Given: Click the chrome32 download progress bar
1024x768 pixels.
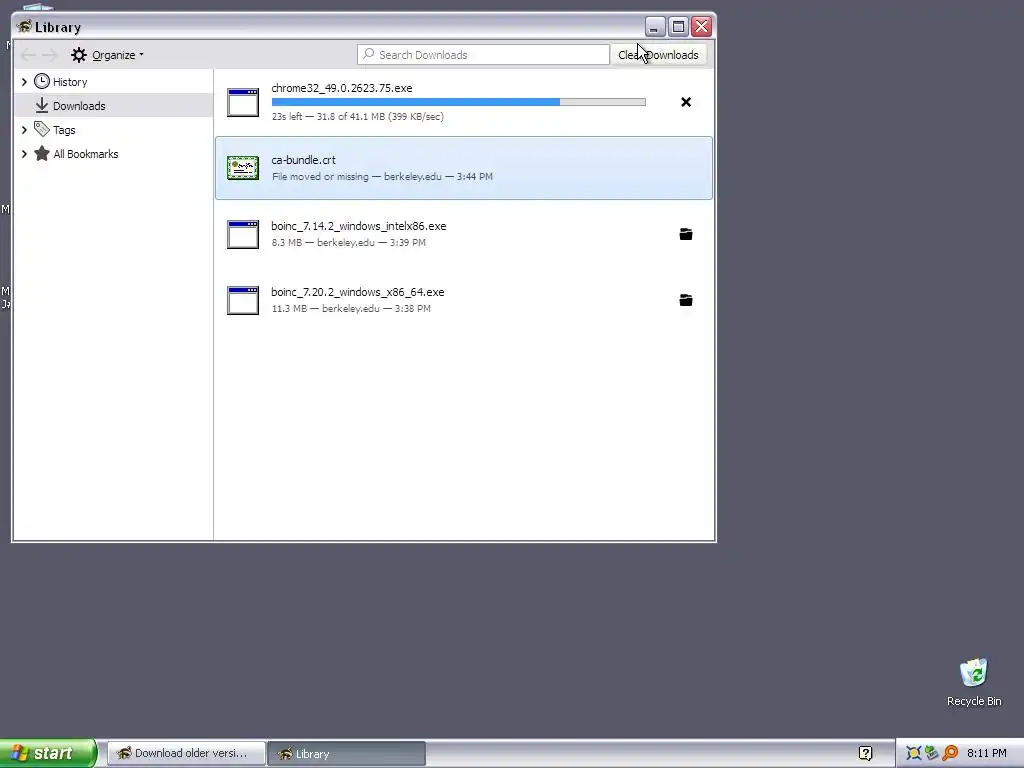Looking at the screenshot, I should click(458, 102).
